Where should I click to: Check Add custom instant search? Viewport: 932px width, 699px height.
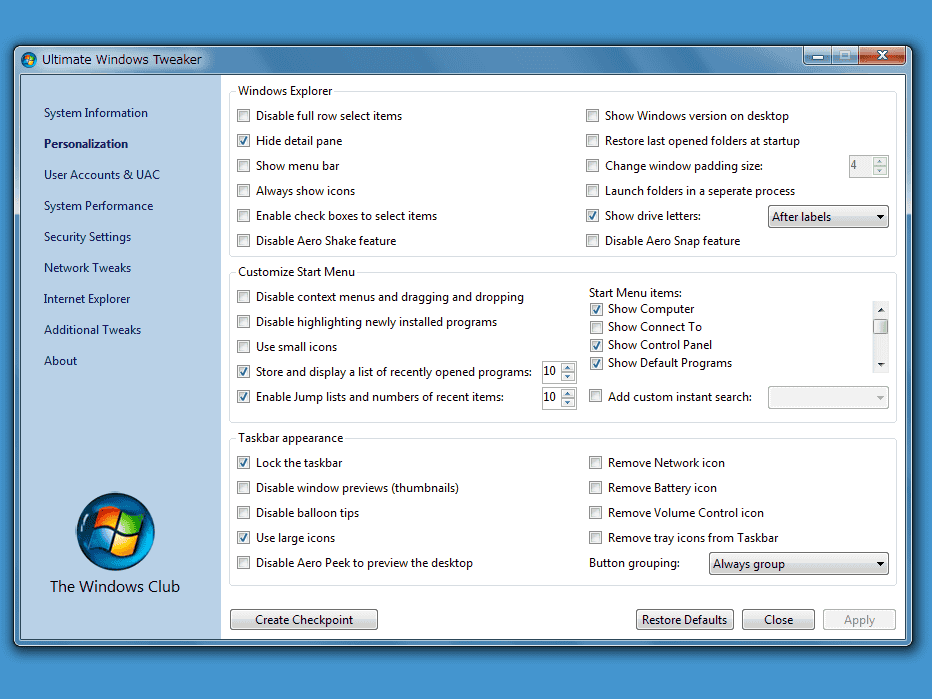[x=596, y=396]
